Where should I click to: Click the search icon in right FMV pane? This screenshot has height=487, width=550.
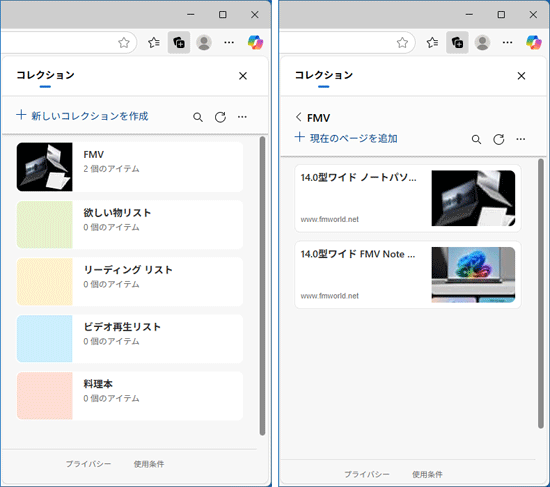click(476, 140)
